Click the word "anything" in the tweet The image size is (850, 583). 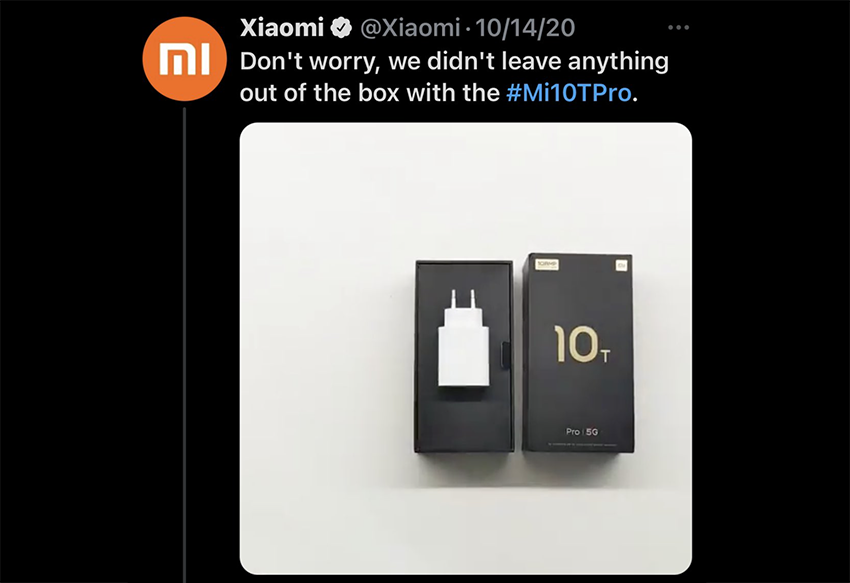pyautogui.click(x=619, y=62)
